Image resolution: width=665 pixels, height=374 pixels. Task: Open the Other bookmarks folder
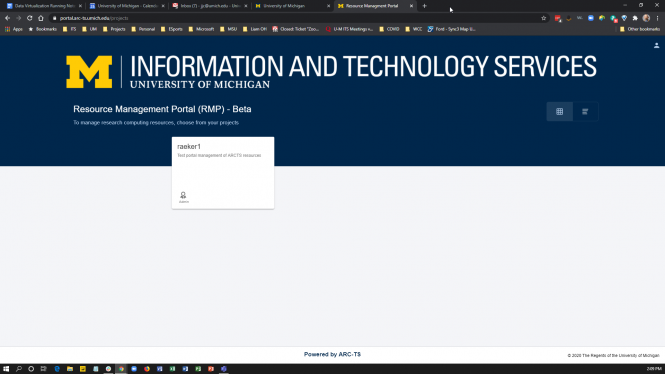[640, 29]
